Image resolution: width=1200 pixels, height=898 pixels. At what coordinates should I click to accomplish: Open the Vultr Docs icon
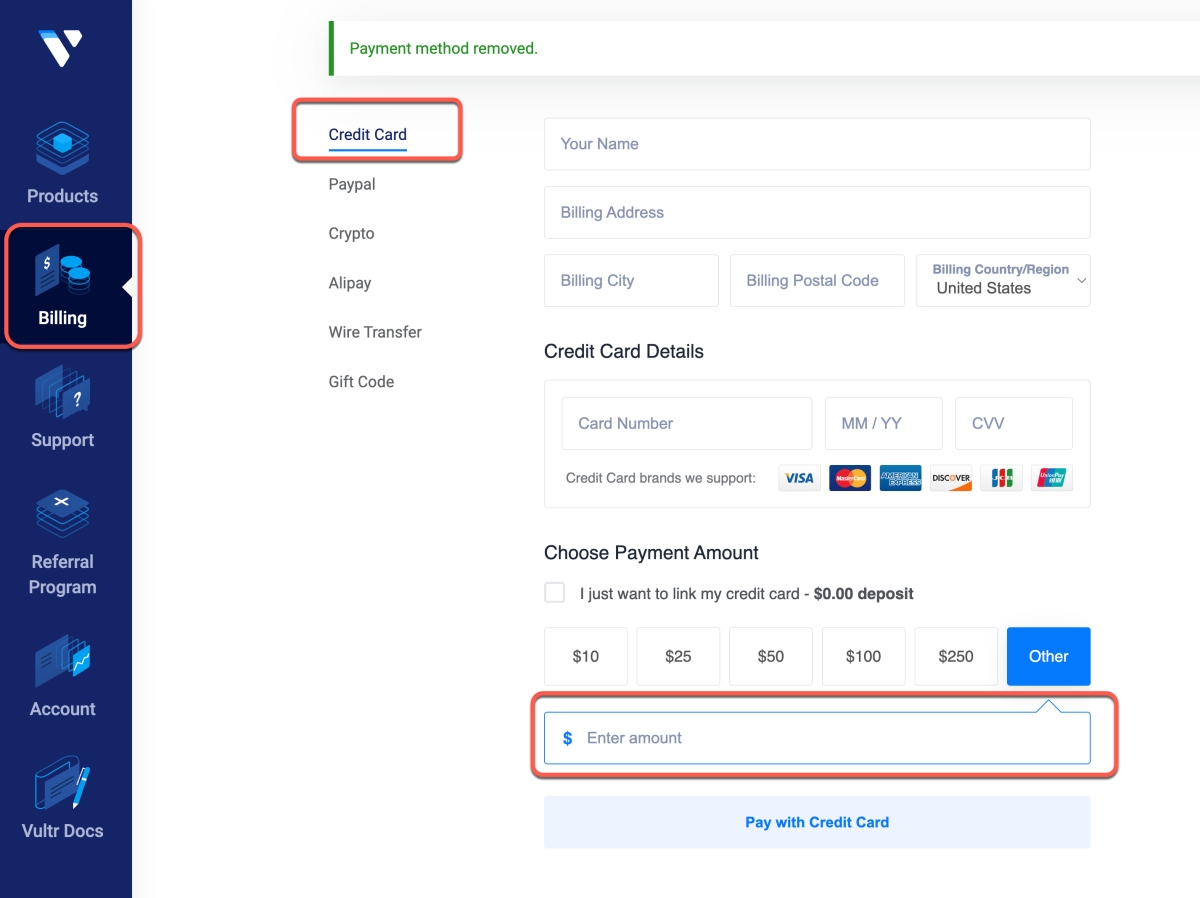62,783
